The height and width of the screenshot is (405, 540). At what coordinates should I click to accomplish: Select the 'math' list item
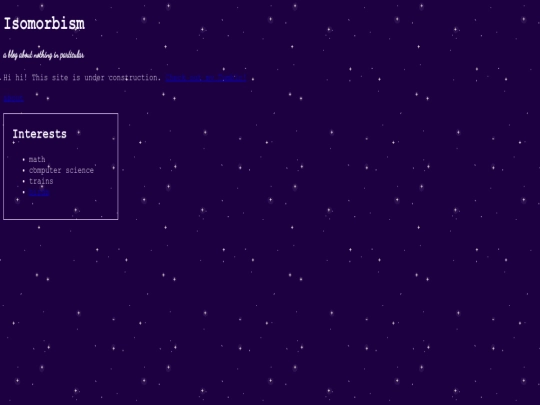coord(37,159)
